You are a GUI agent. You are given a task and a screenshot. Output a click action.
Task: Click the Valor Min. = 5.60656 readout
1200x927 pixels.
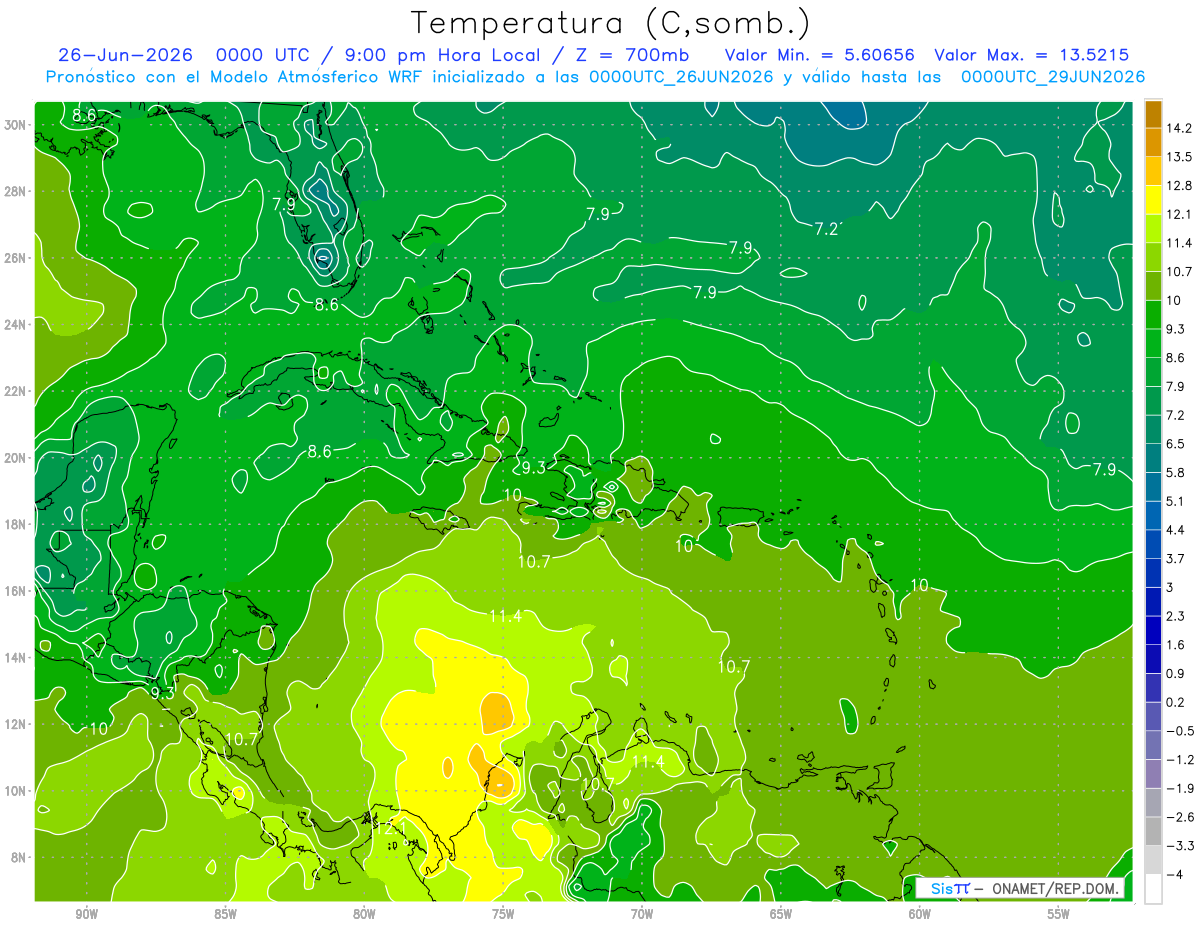point(819,56)
